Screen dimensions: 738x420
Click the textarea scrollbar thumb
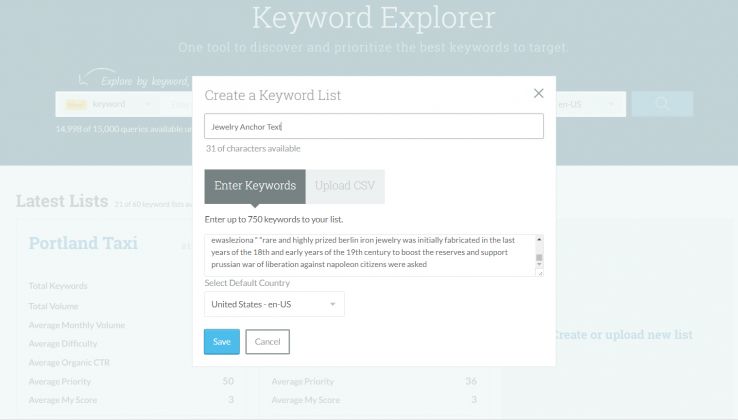pos(540,257)
